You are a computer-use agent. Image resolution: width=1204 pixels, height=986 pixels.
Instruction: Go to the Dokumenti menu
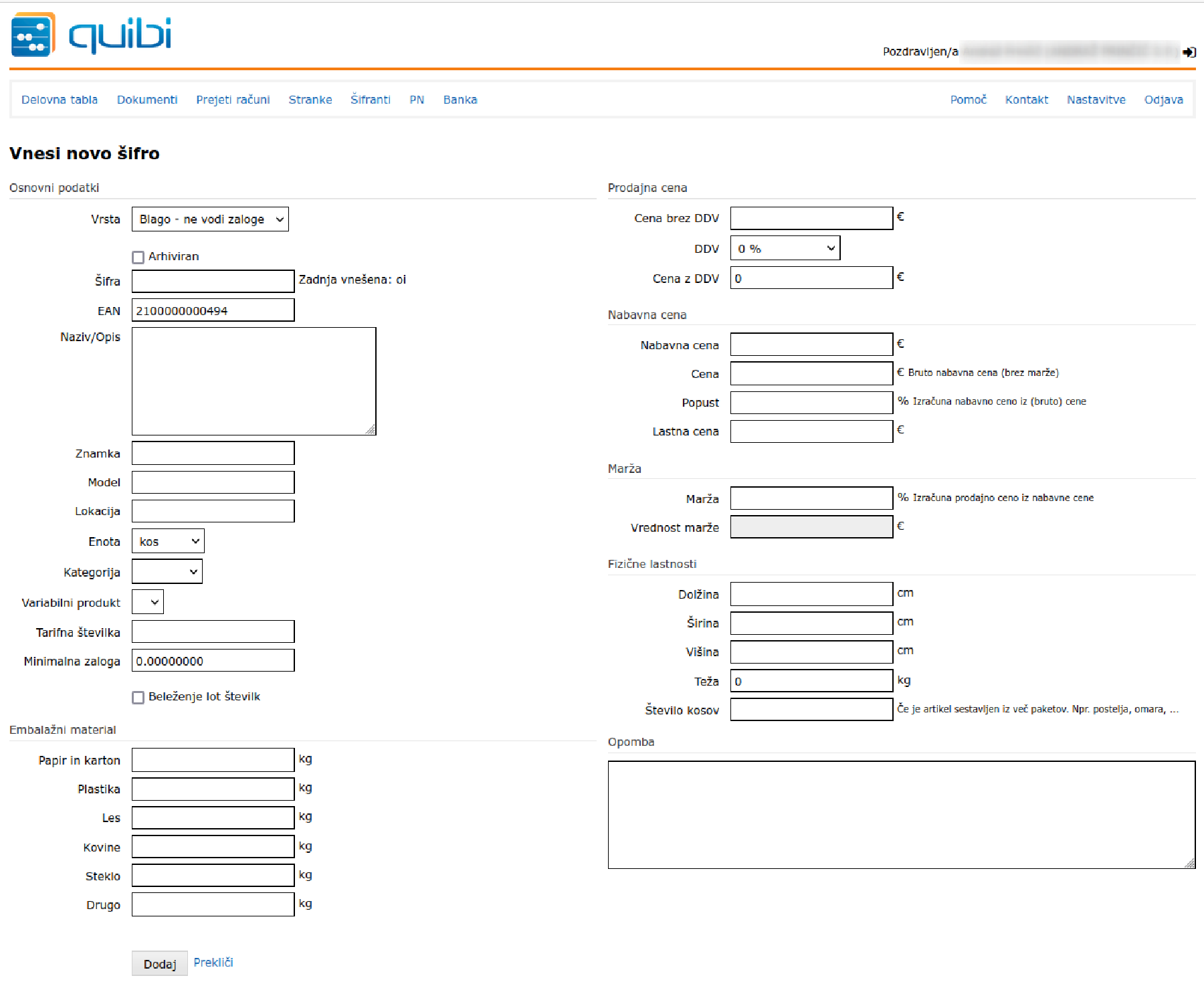(x=147, y=100)
